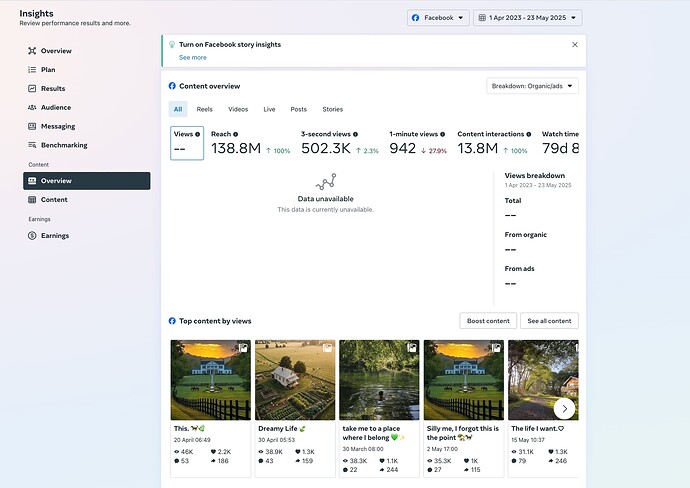Click the 'Views breakdown' heading

535,176
